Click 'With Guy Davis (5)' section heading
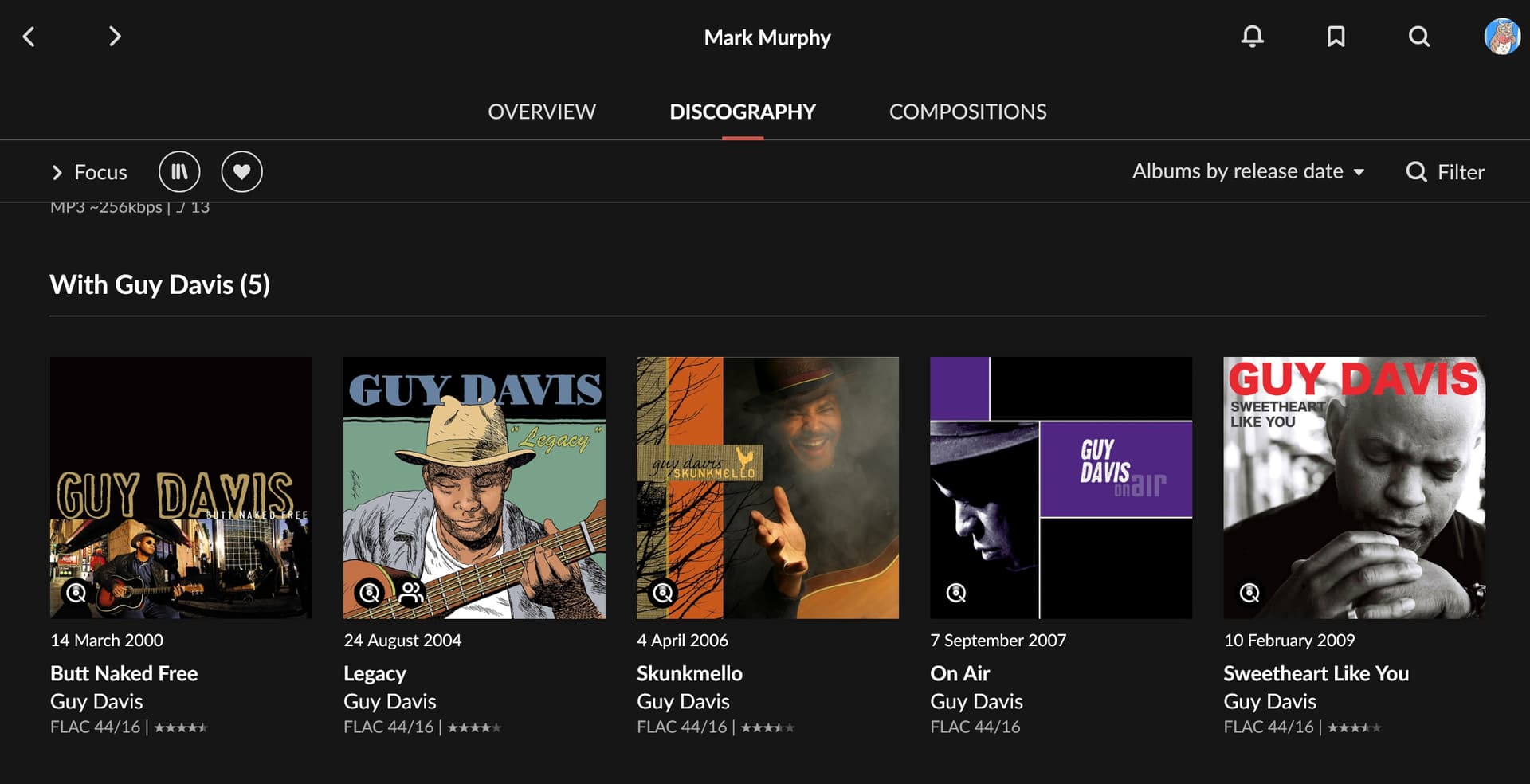The height and width of the screenshot is (784, 1530). (160, 285)
